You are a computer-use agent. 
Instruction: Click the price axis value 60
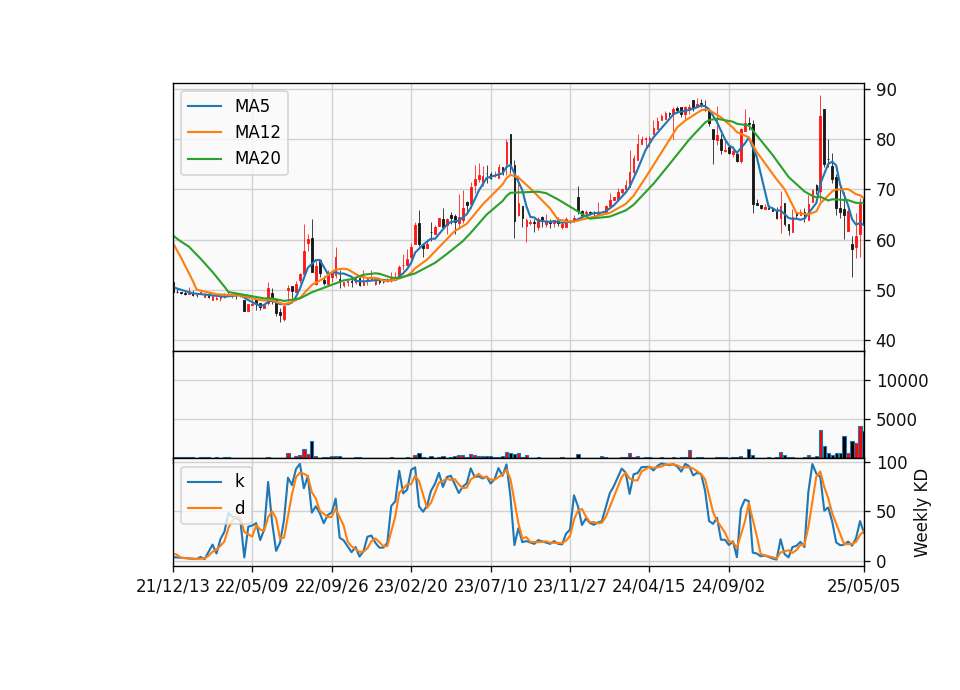point(887,241)
